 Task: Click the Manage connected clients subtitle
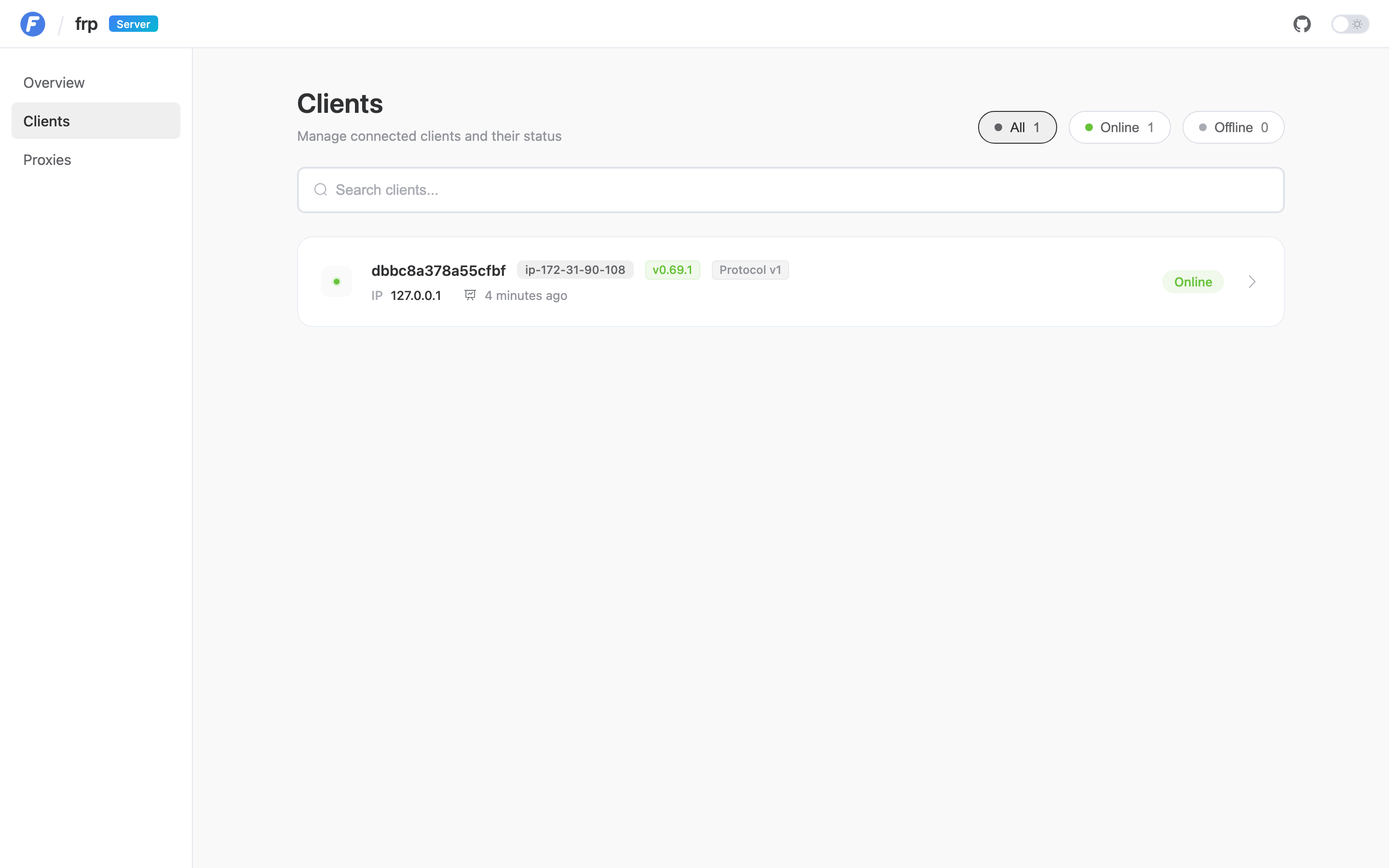pyautogui.click(x=429, y=136)
